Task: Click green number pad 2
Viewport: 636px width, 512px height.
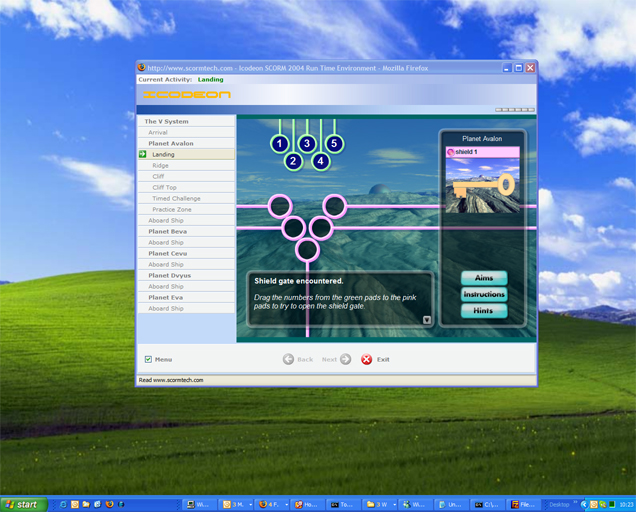Action: pos(293,161)
